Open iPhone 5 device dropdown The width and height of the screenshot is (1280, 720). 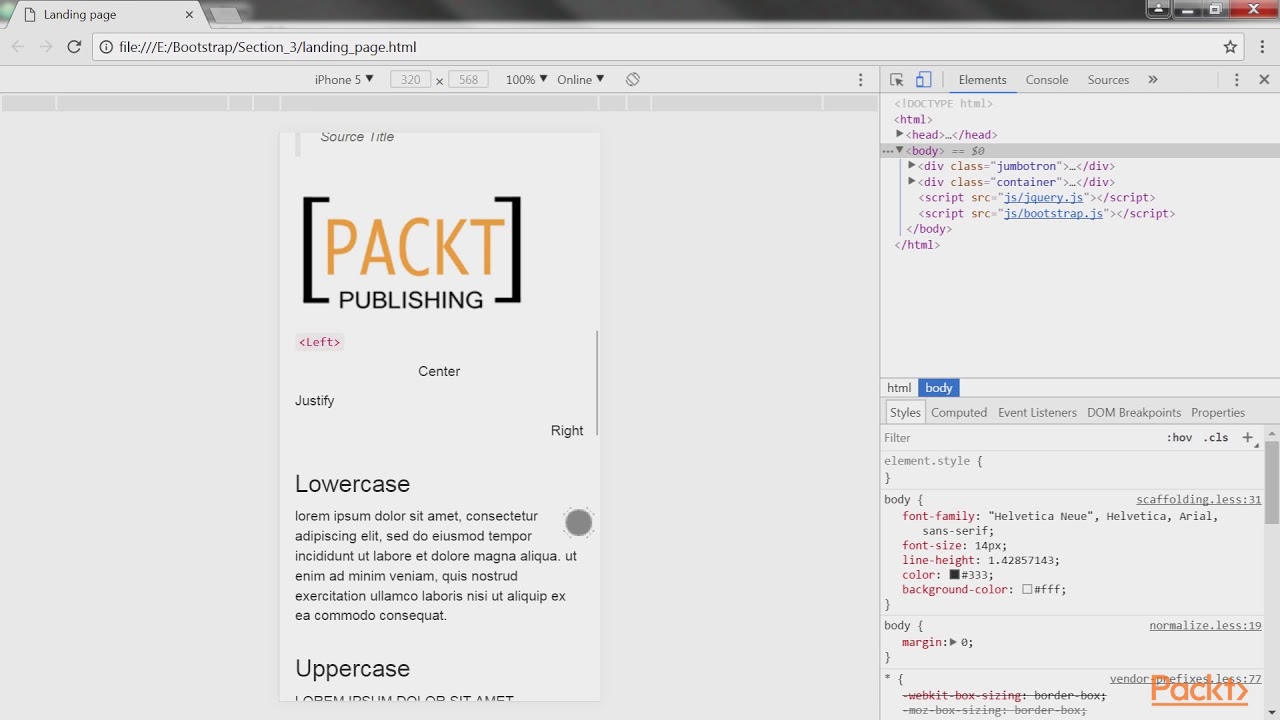tap(344, 79)
